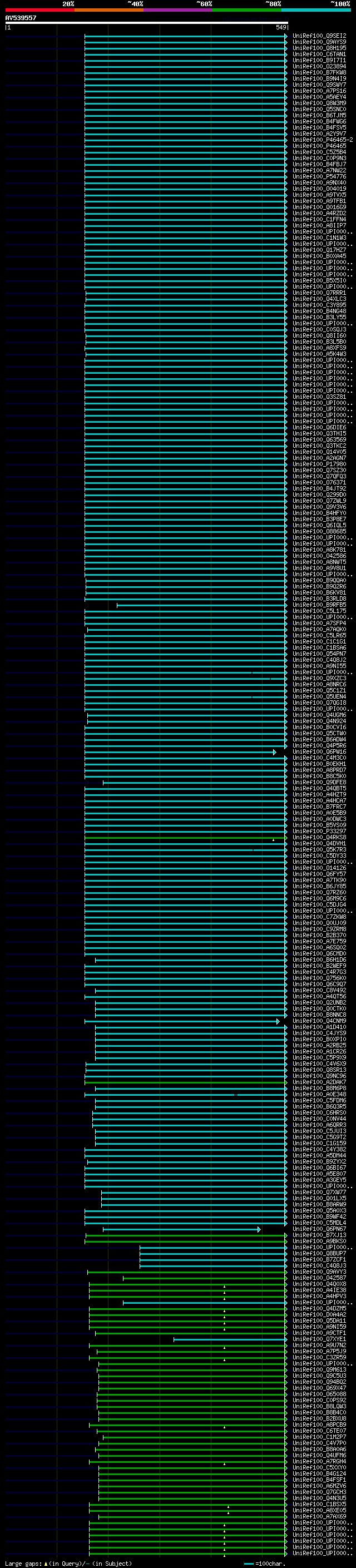
Task: Select hit label UniRef100_A9BKS0
Action: coord(319,1241)
